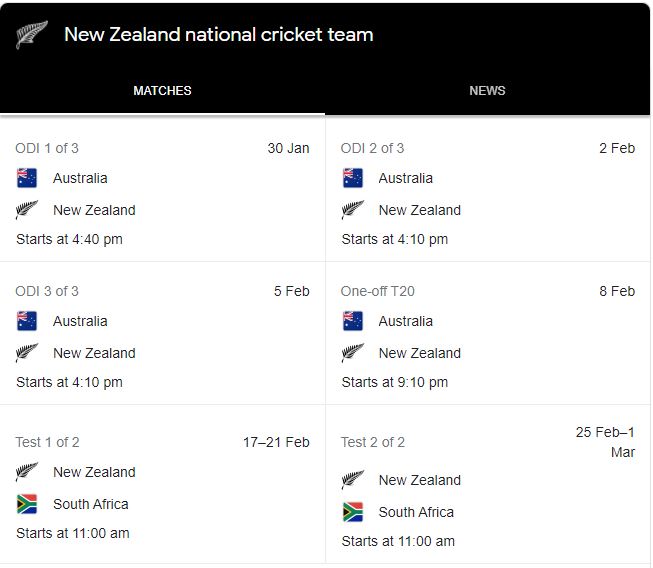Select the South Africa flag in Test 2 of 2

click(x=353, y=512)
